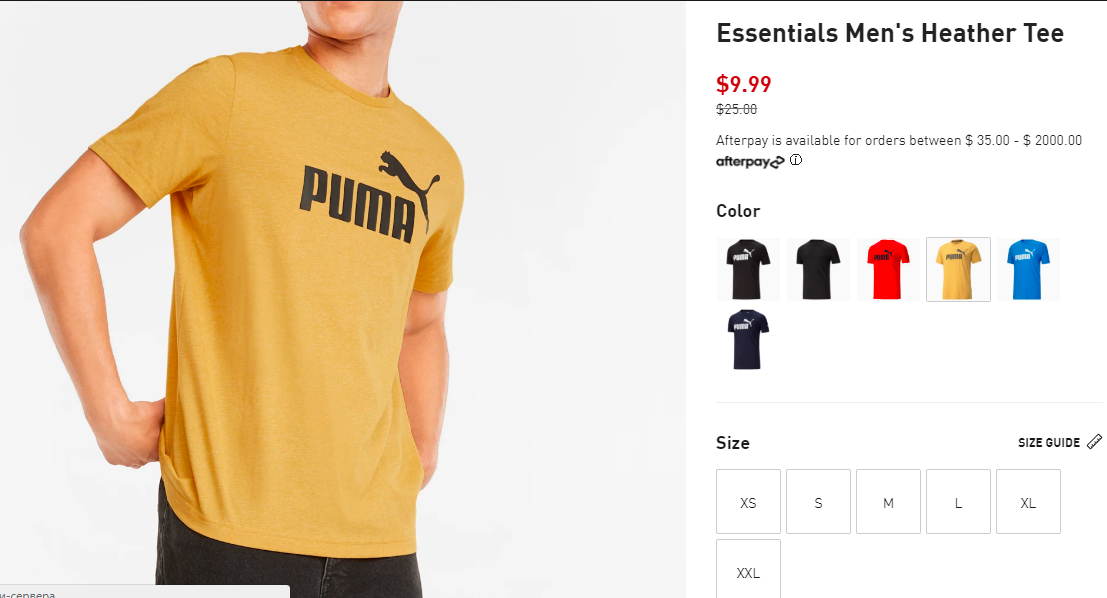Click the red $9.99 sale price
Screen dimensions: 1107x598
743,84
